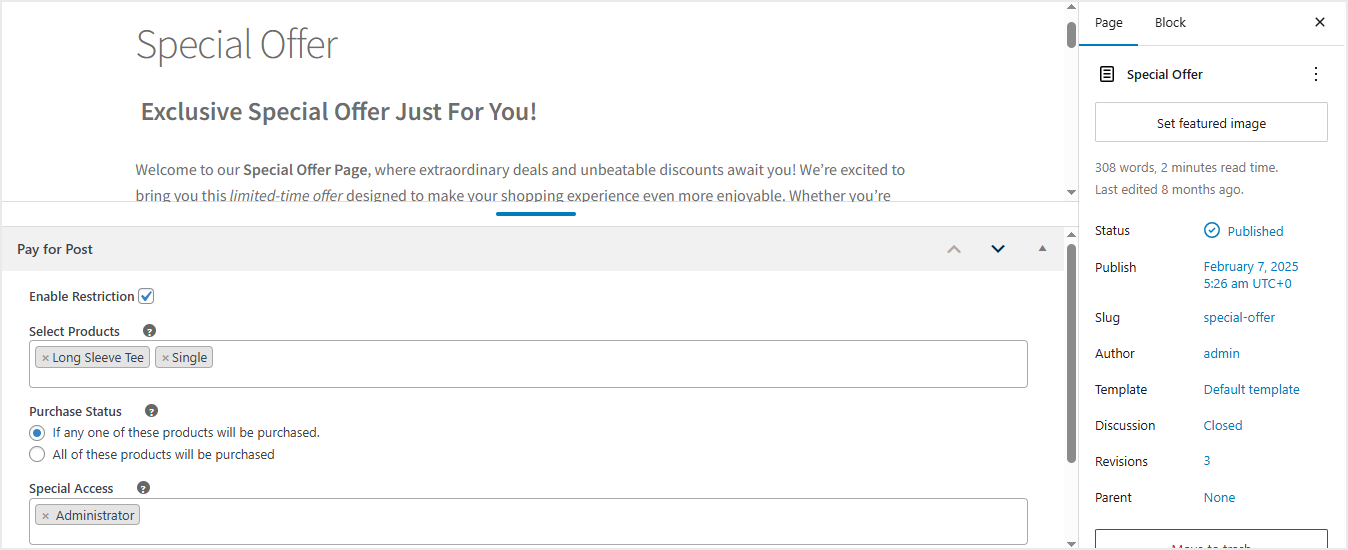This screenshot has width=1348, height=550.
Task: Toggle the Enable Restriction checkbox
Action: point(146,297)
